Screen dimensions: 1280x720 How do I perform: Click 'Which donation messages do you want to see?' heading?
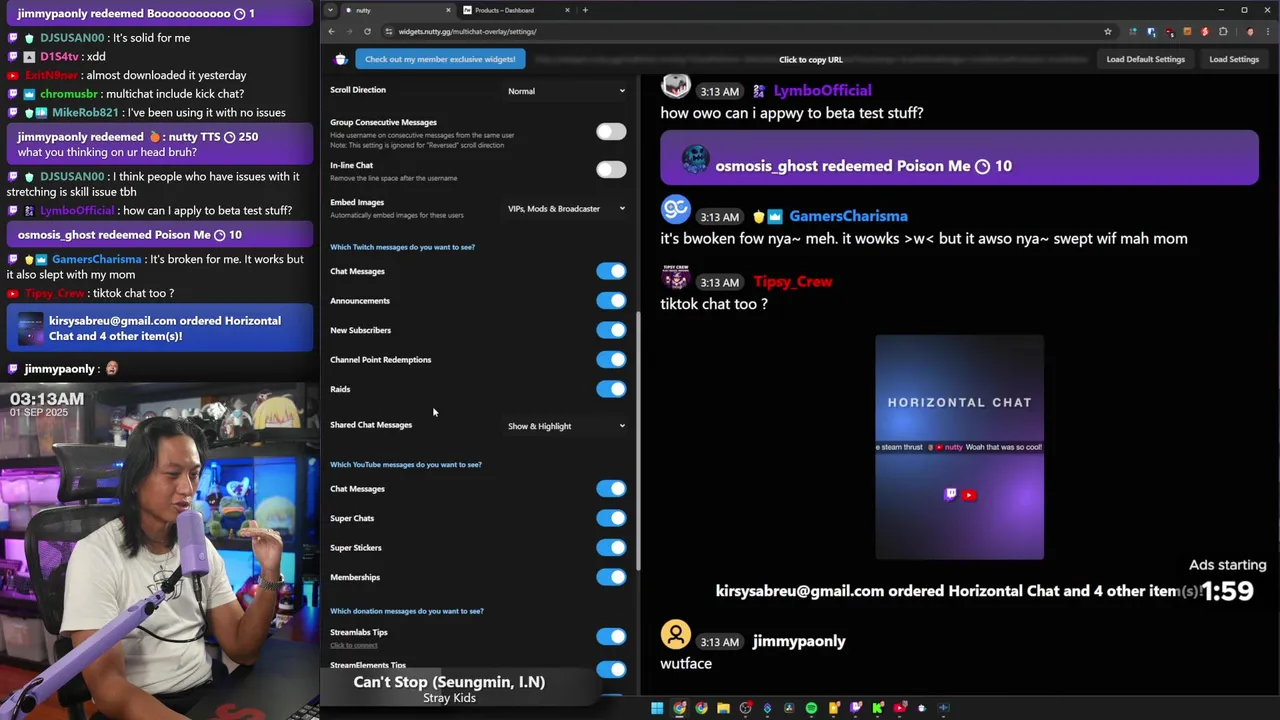click(x=407, y=611)
